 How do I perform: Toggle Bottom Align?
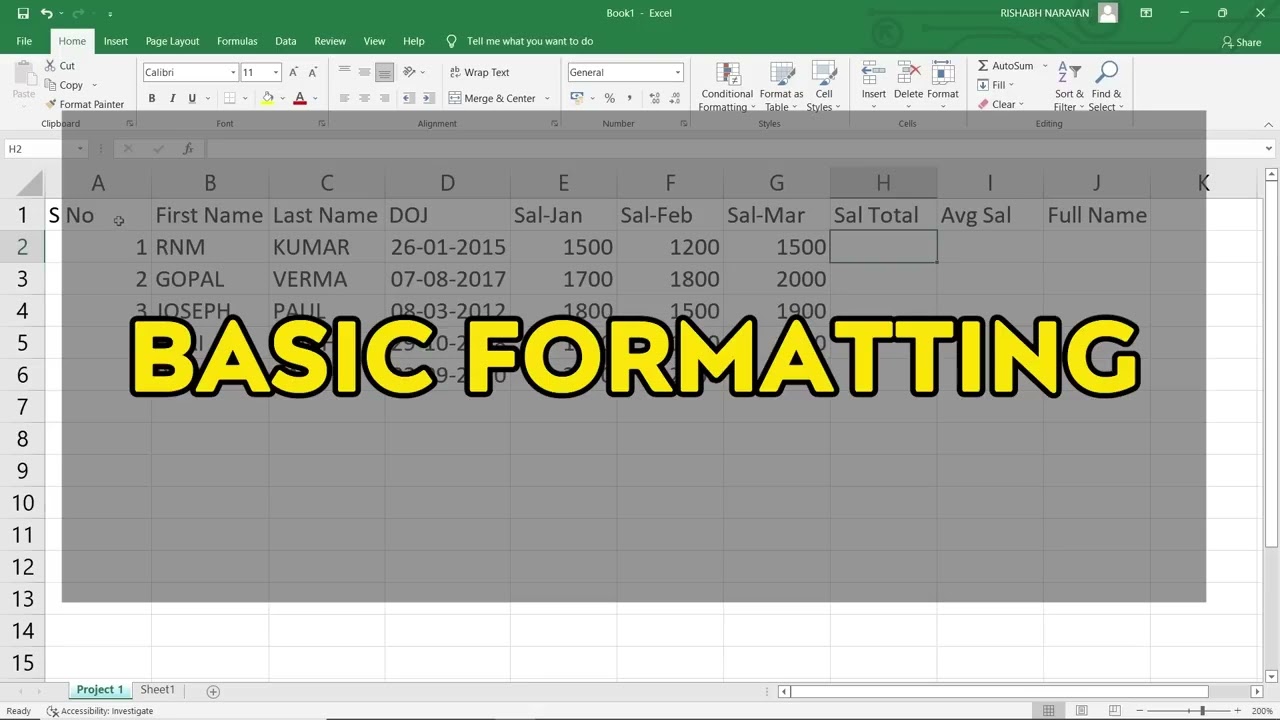coord(384,72)
